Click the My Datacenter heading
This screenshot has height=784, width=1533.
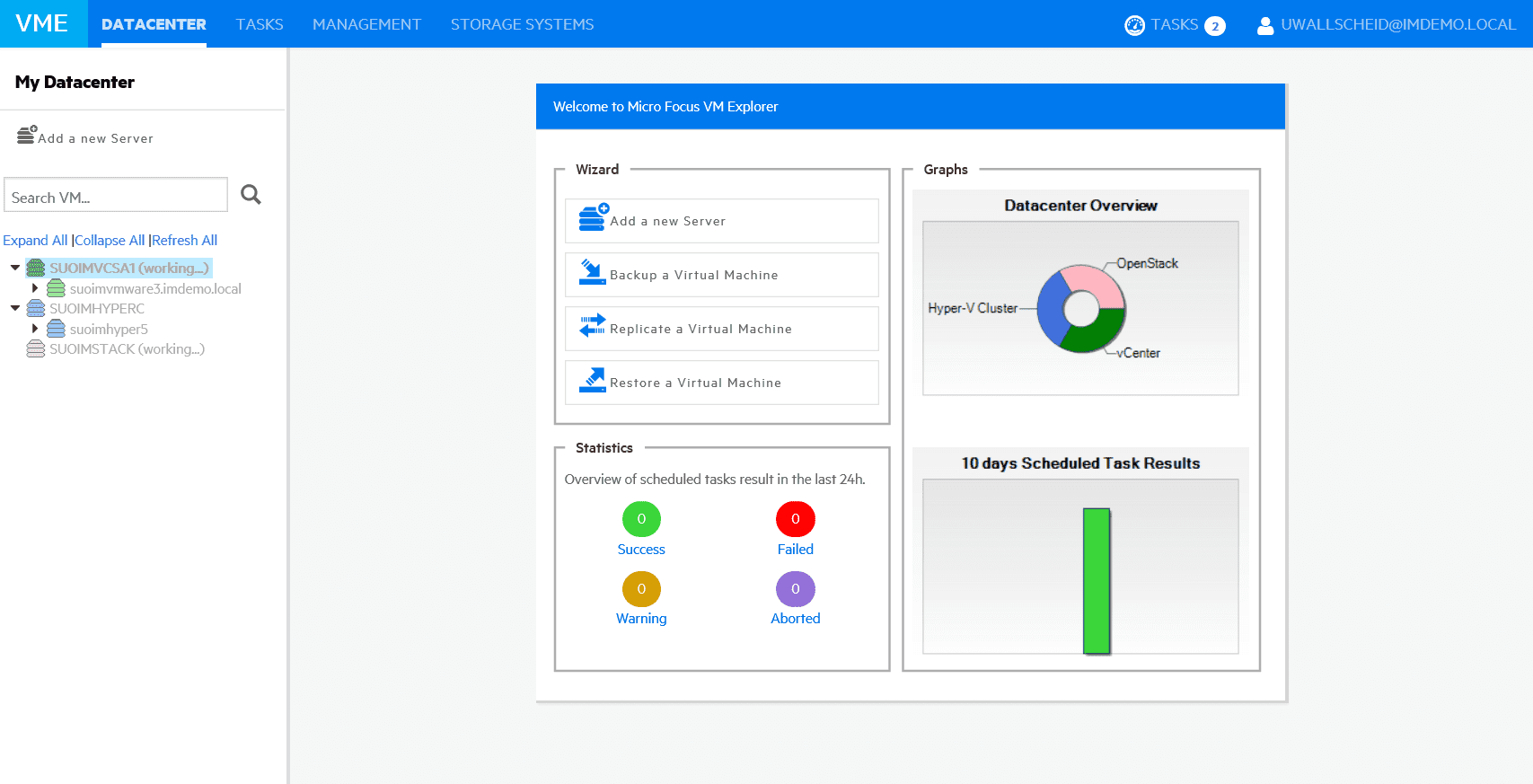pyautogui.click(x=75, y=82)
